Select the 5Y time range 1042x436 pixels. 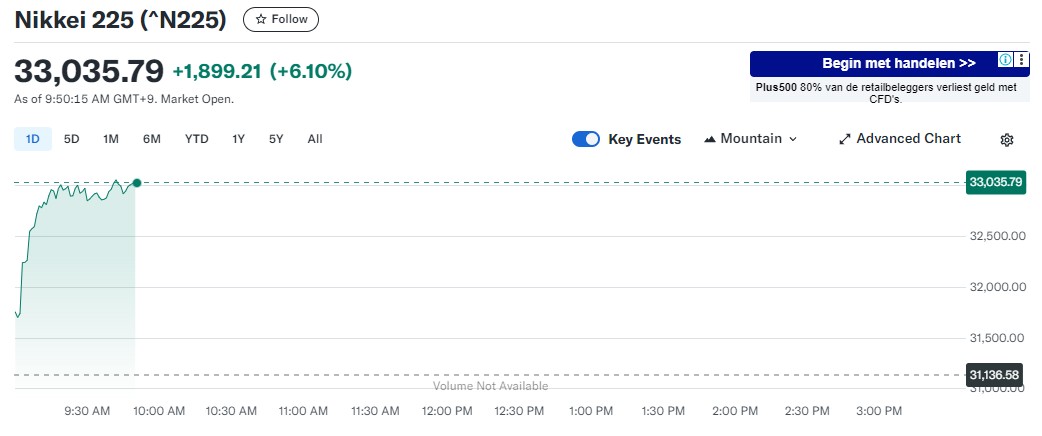pyautogui.click(x=276, y=139)
